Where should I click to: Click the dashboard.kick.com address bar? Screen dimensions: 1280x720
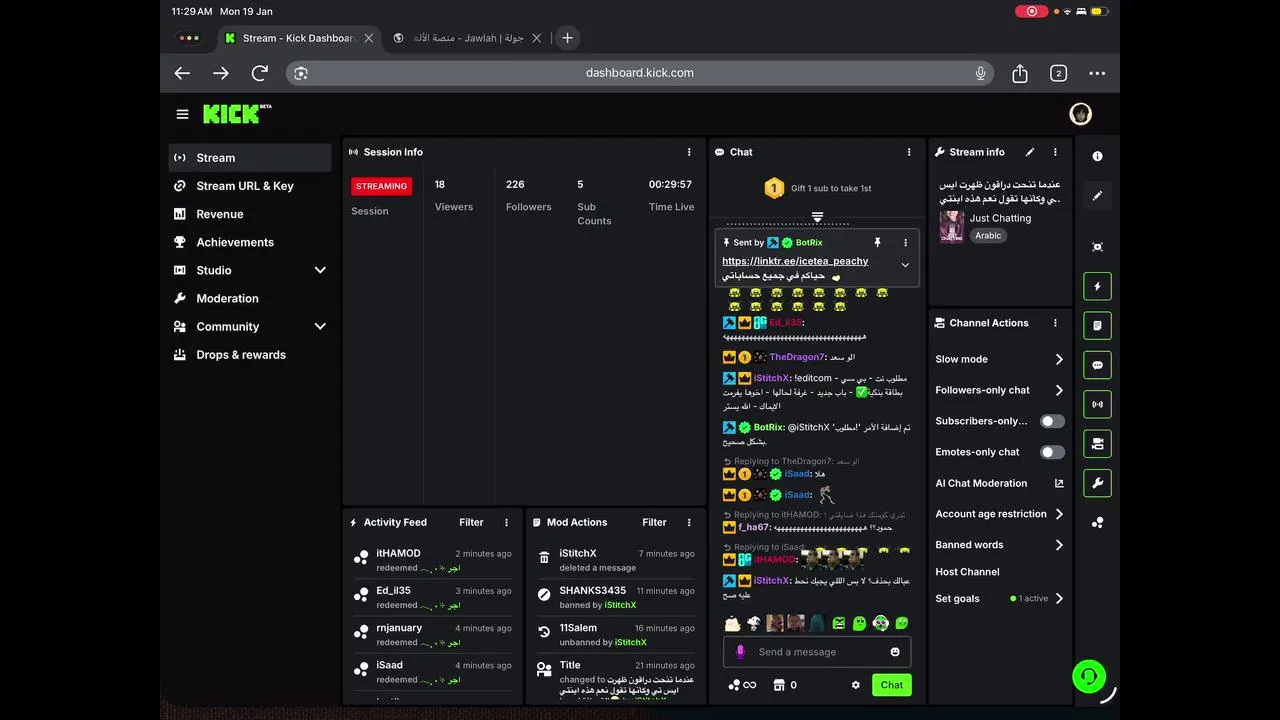(x=640, y=73)
